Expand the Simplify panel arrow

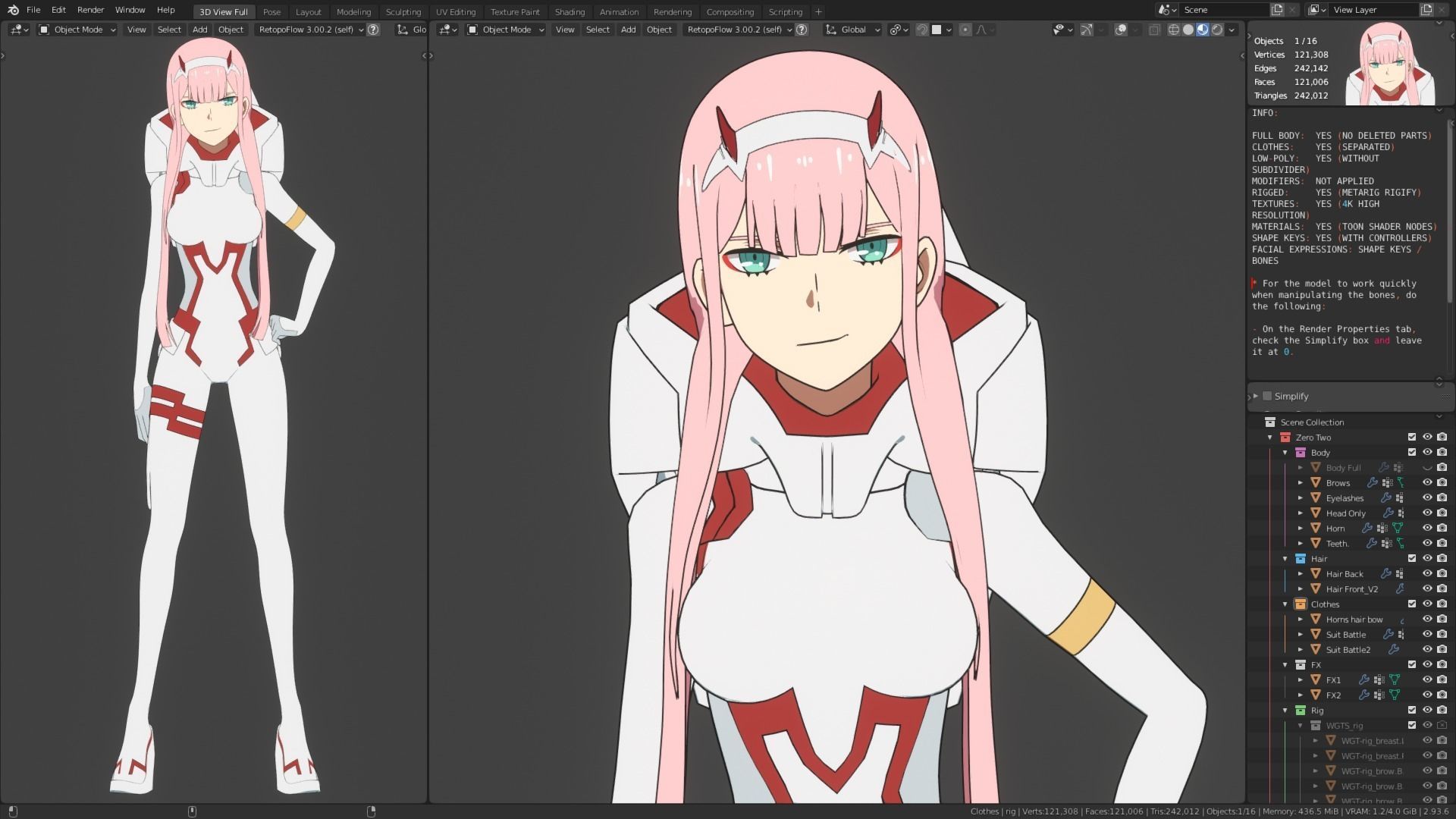pos(1256,396)
